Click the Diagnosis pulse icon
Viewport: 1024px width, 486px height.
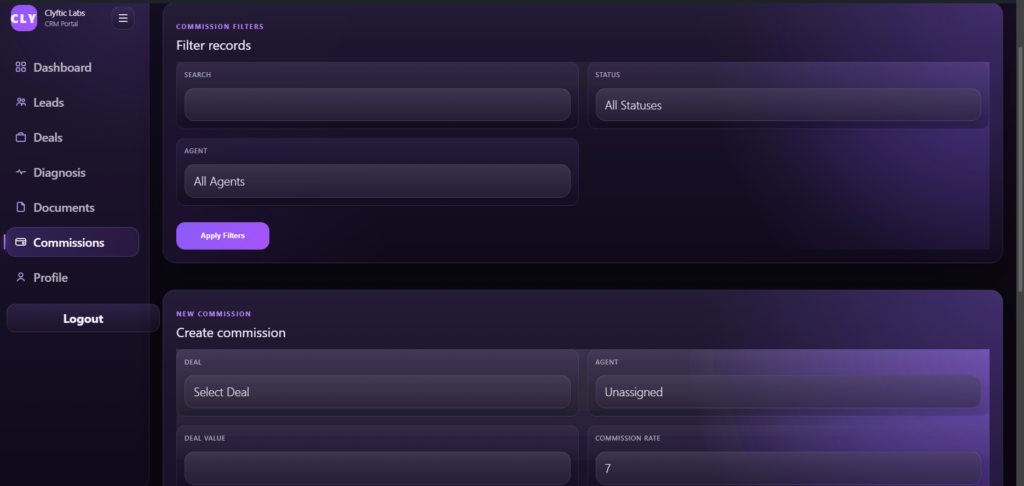coord(21,172)
